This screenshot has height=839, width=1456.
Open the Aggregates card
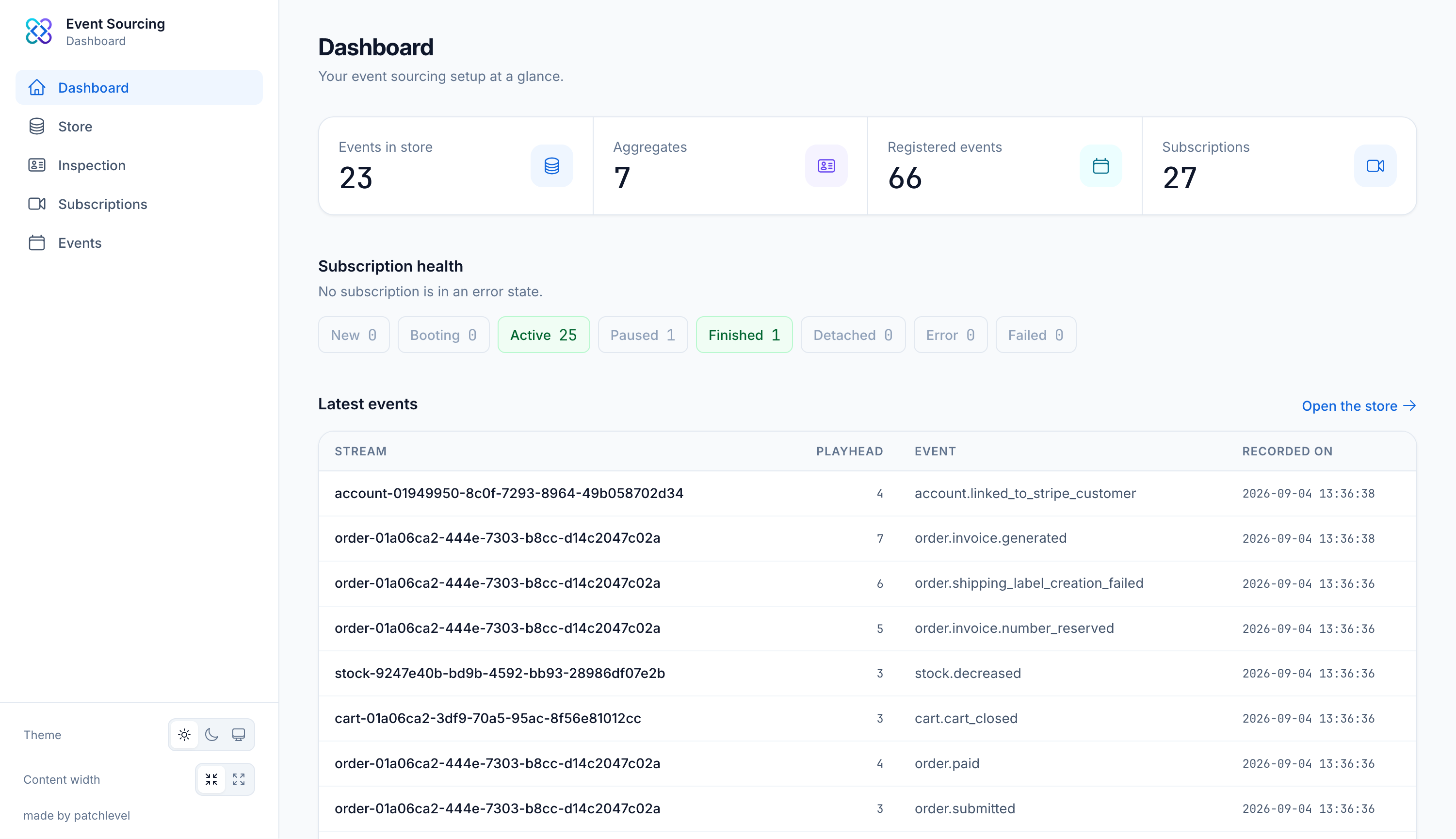[x=730, y=166]
